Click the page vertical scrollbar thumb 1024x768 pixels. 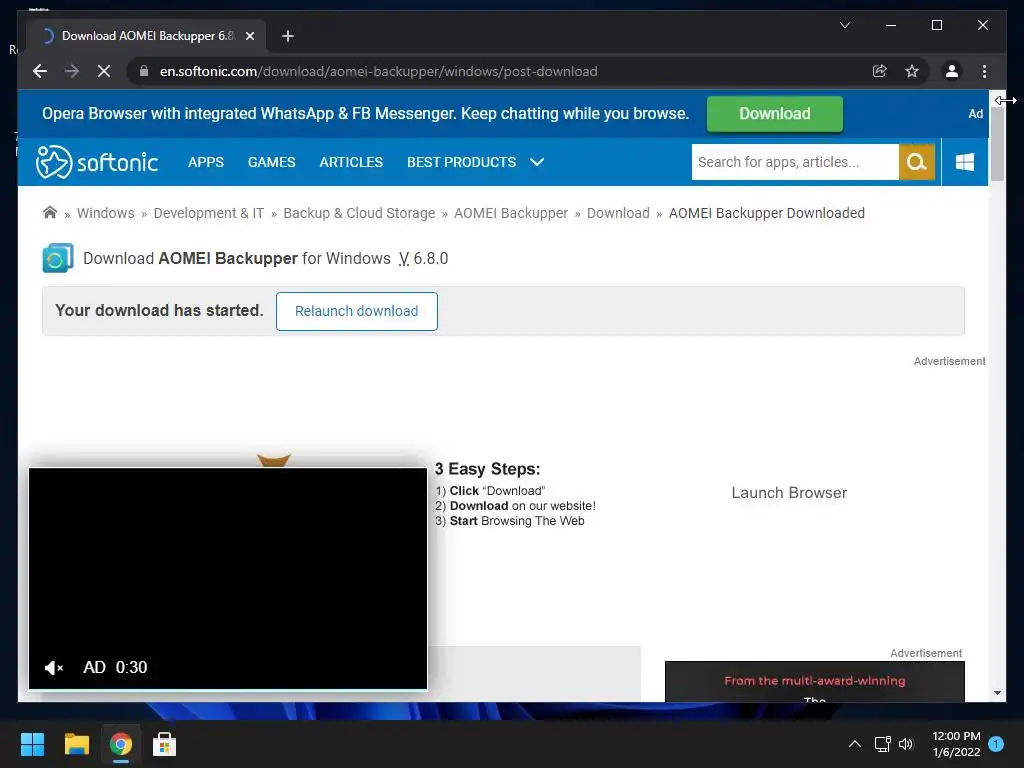click(997, 144)
